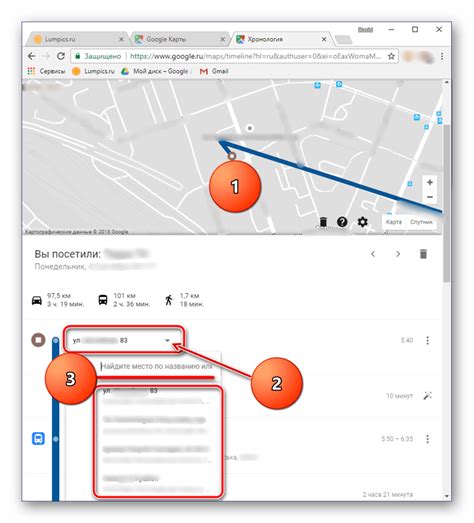Open the dropdown arrow next to 83 address
The width and height of the screenshot is (474, 523).
tap(168, 340)
